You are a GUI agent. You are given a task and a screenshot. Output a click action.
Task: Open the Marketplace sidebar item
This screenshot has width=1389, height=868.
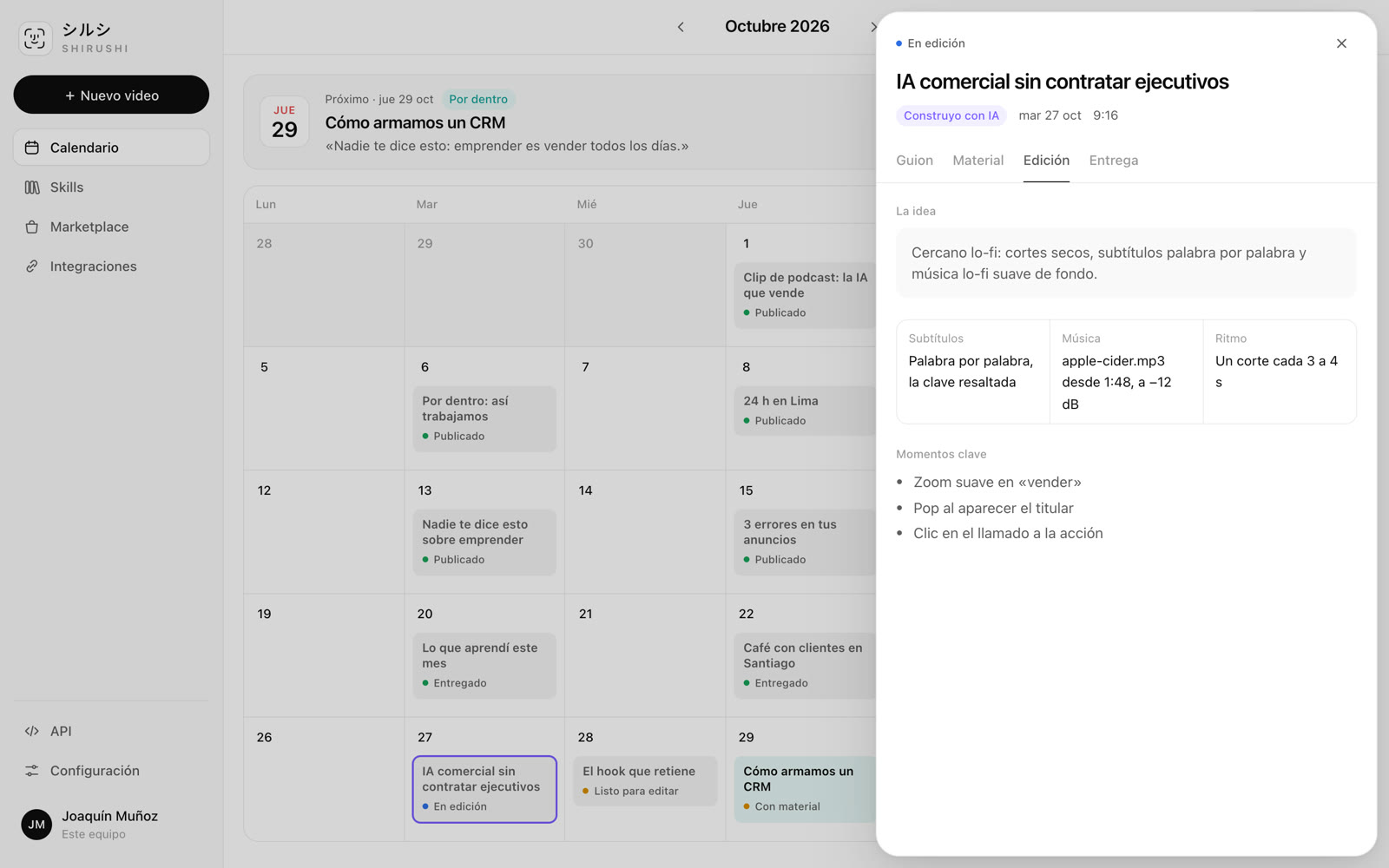(111, 227)
